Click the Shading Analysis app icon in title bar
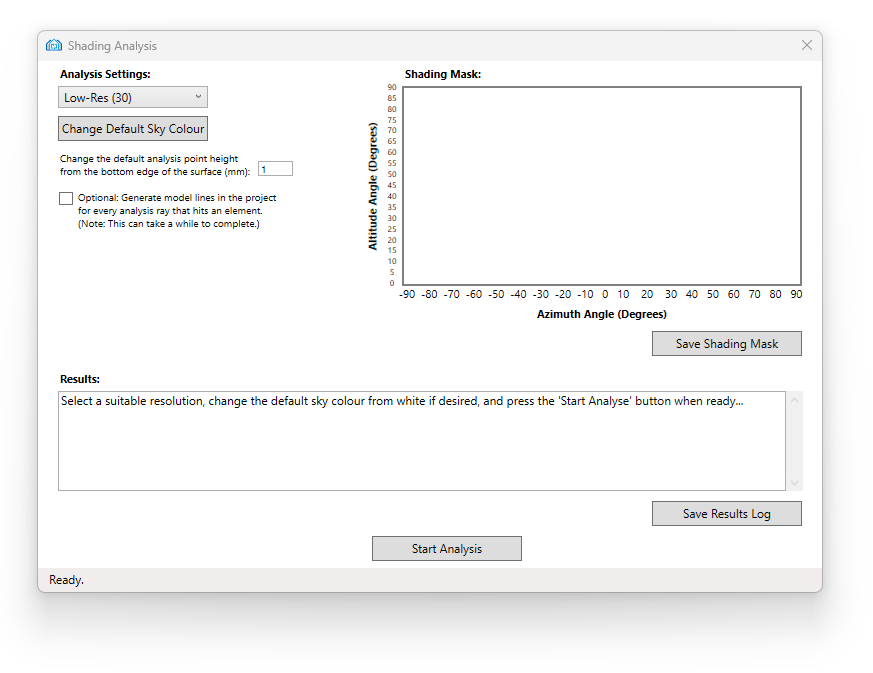 [54, 45]
